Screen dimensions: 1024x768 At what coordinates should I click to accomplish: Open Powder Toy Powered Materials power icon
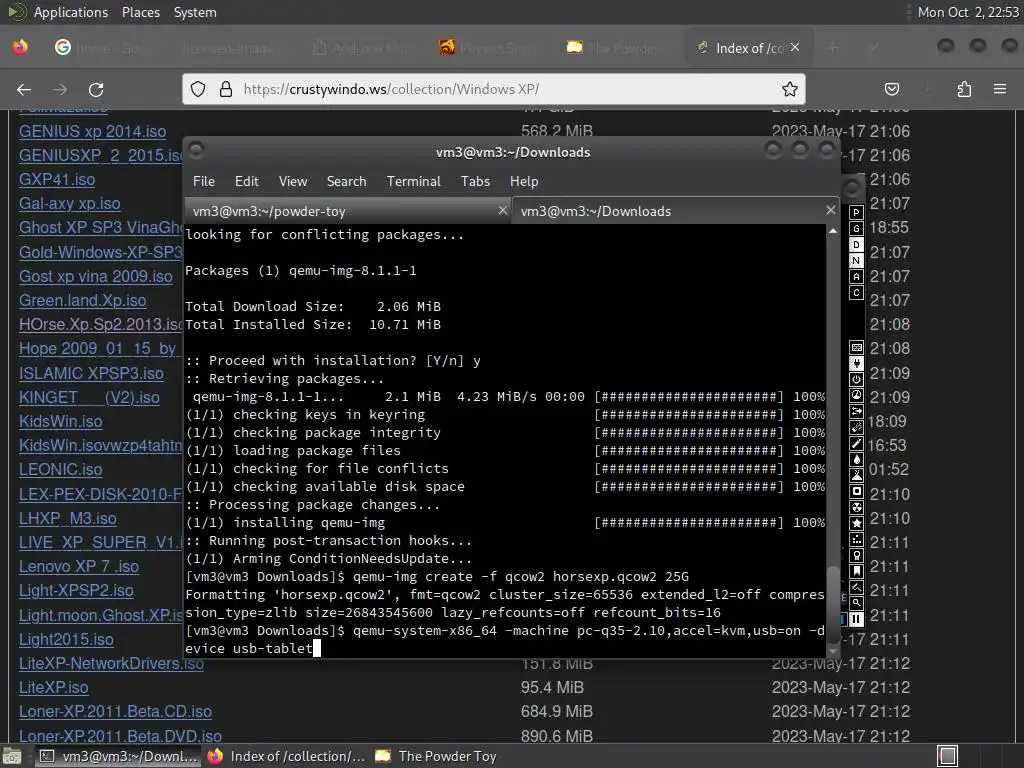click(x=856, y=379)
